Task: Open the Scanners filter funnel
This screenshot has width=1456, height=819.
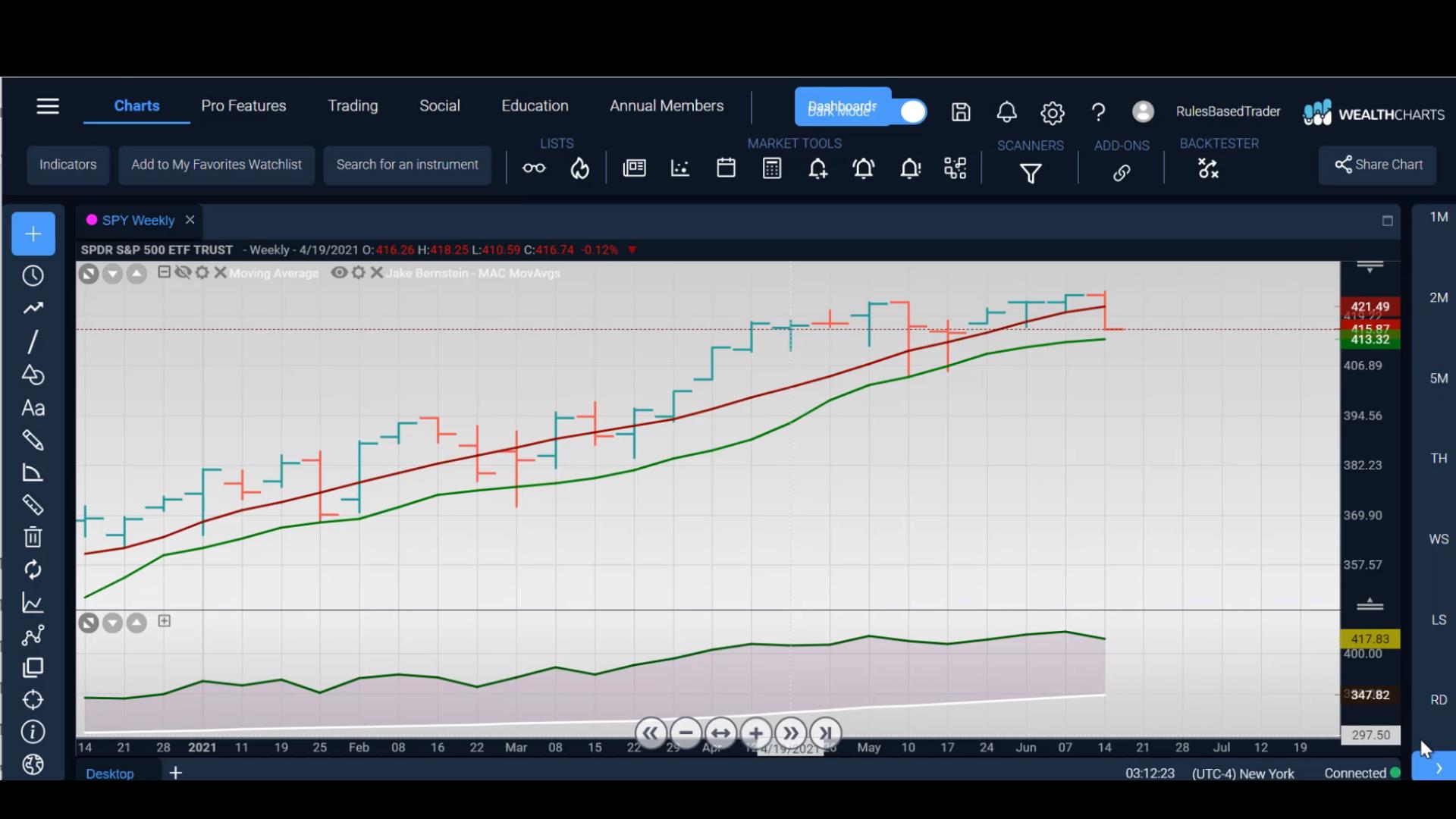Action: coord(1030,174)
